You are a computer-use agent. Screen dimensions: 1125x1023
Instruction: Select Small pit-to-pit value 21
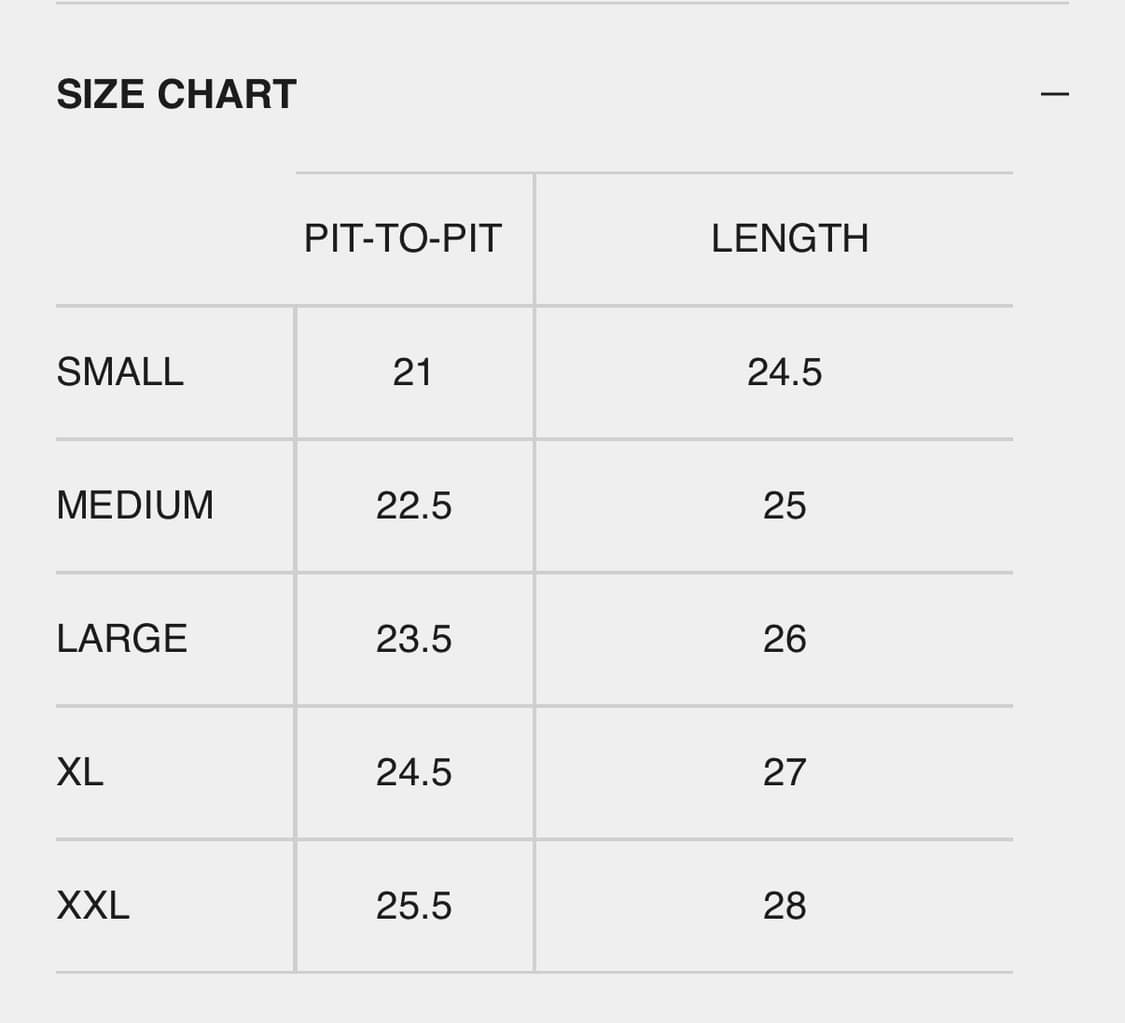(412, 372)
